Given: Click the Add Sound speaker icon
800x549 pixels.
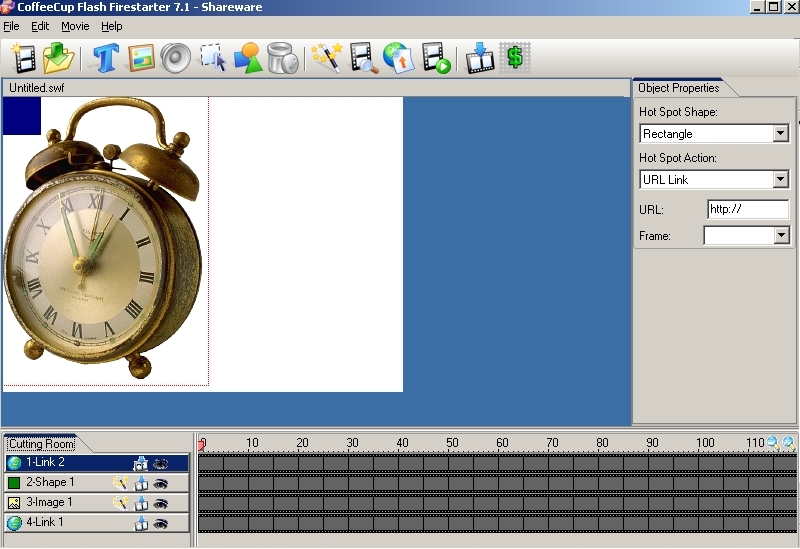Looking at the screenshot, I should [x=175, y=58].
